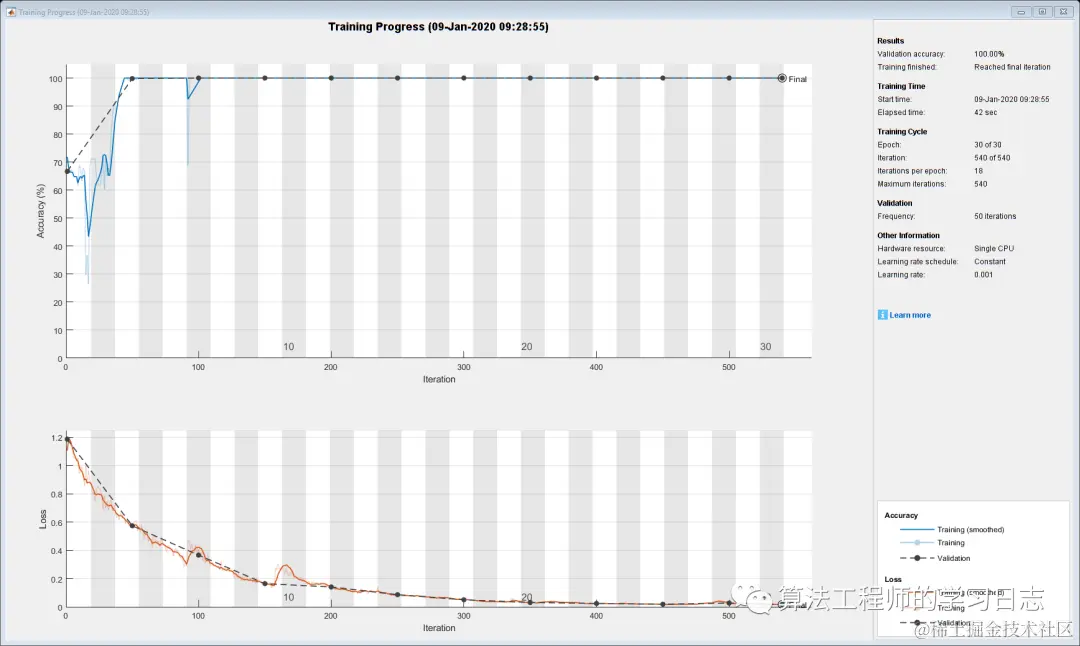1080x646 pixels.
Task: Click the epoch 10 label in loss plot
Action: click(x=289, y=597)
